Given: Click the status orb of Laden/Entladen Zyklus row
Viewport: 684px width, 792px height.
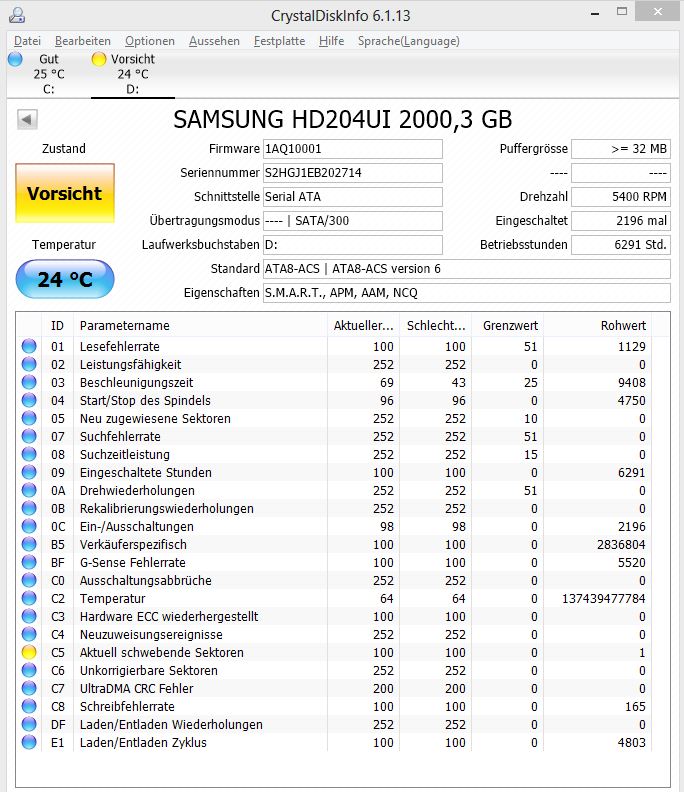Looking at the screenshot, I should point(29,742).
